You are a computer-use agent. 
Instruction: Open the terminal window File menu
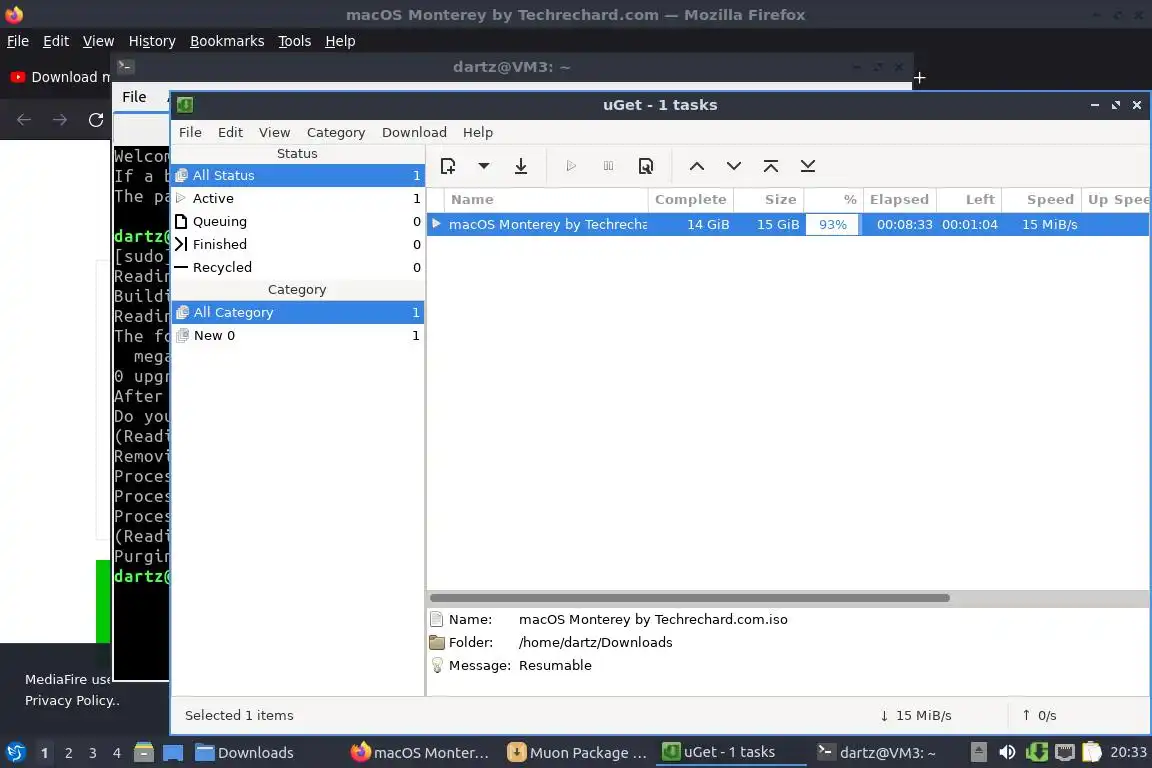134,97
